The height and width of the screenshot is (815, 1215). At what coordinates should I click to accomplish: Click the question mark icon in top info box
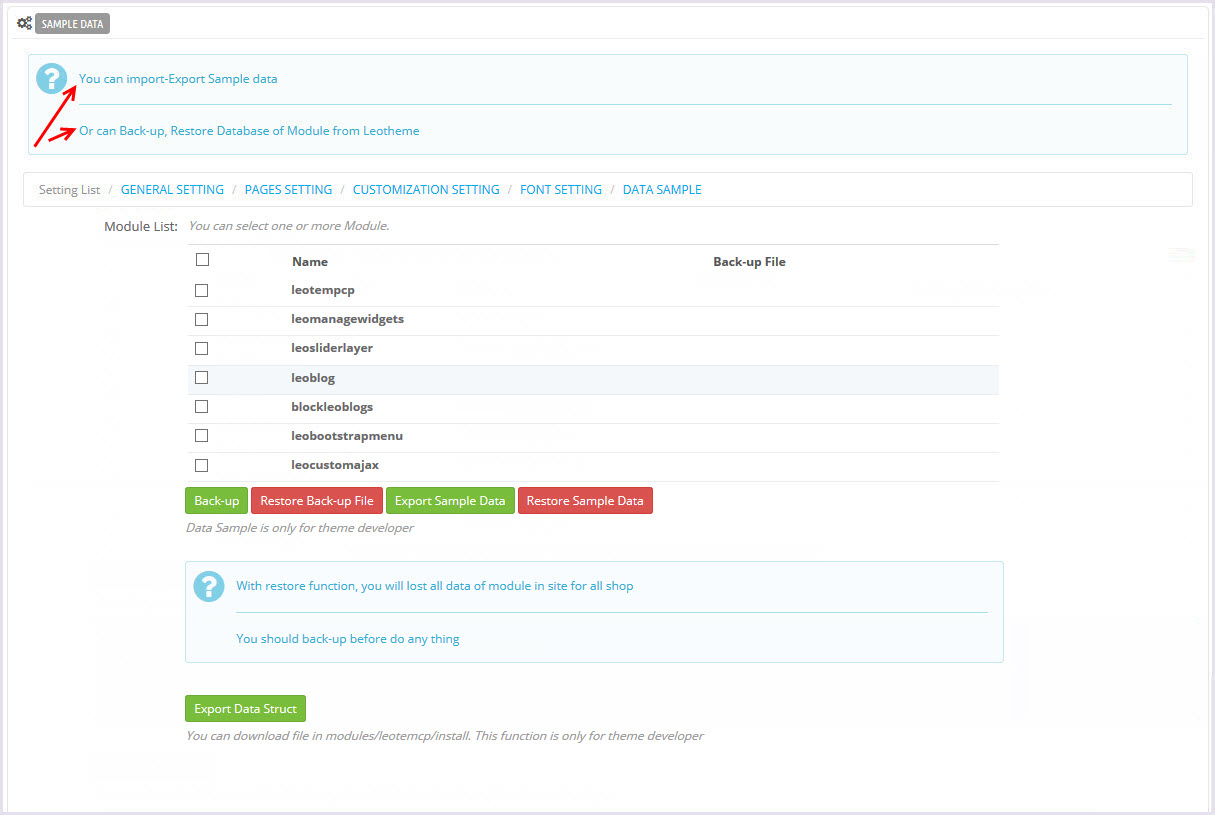(x=51, y=79)
